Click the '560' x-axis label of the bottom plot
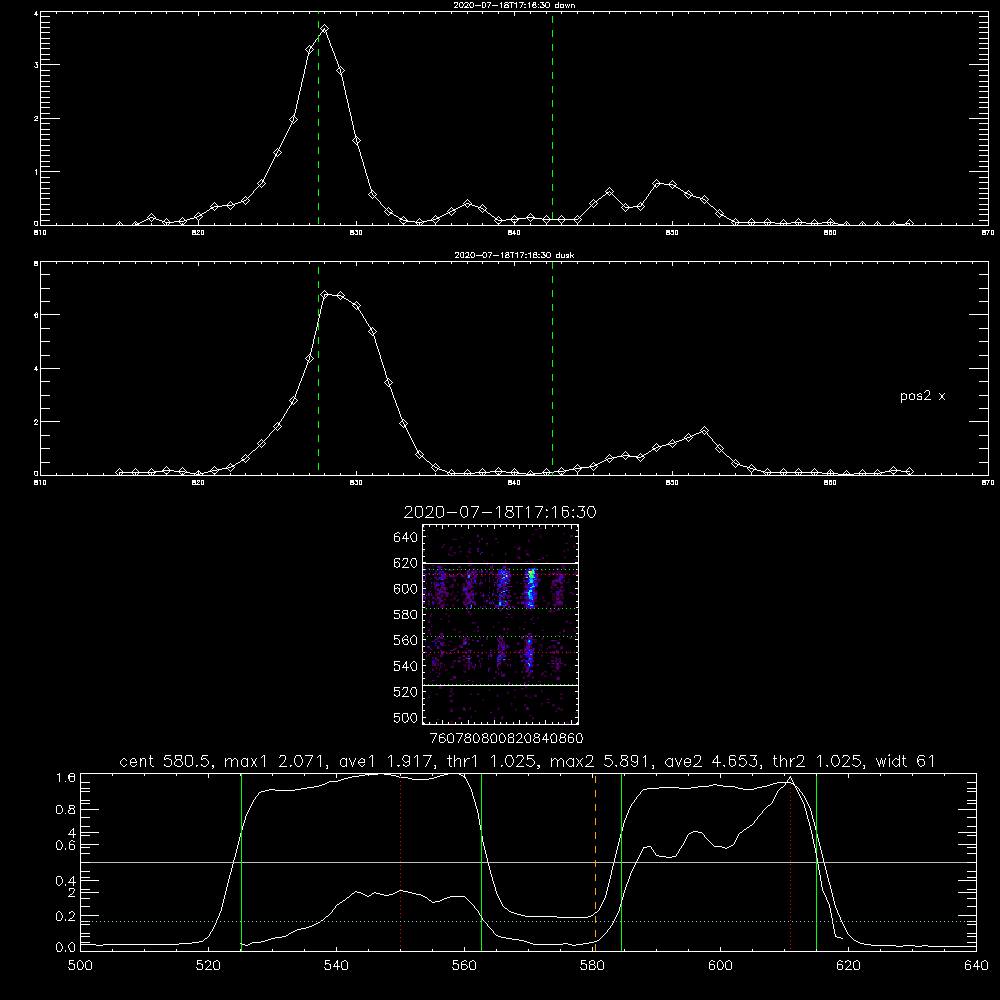This screenshot has height=1000, width=1000. pyautogui.click(x=464, y=966)
